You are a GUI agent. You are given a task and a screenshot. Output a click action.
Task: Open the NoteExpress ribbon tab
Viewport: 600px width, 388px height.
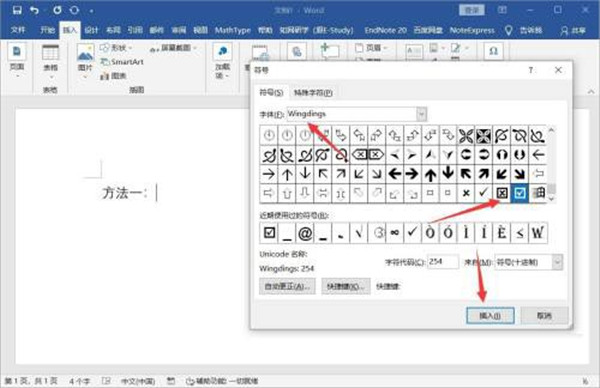(x=472, y=30)
